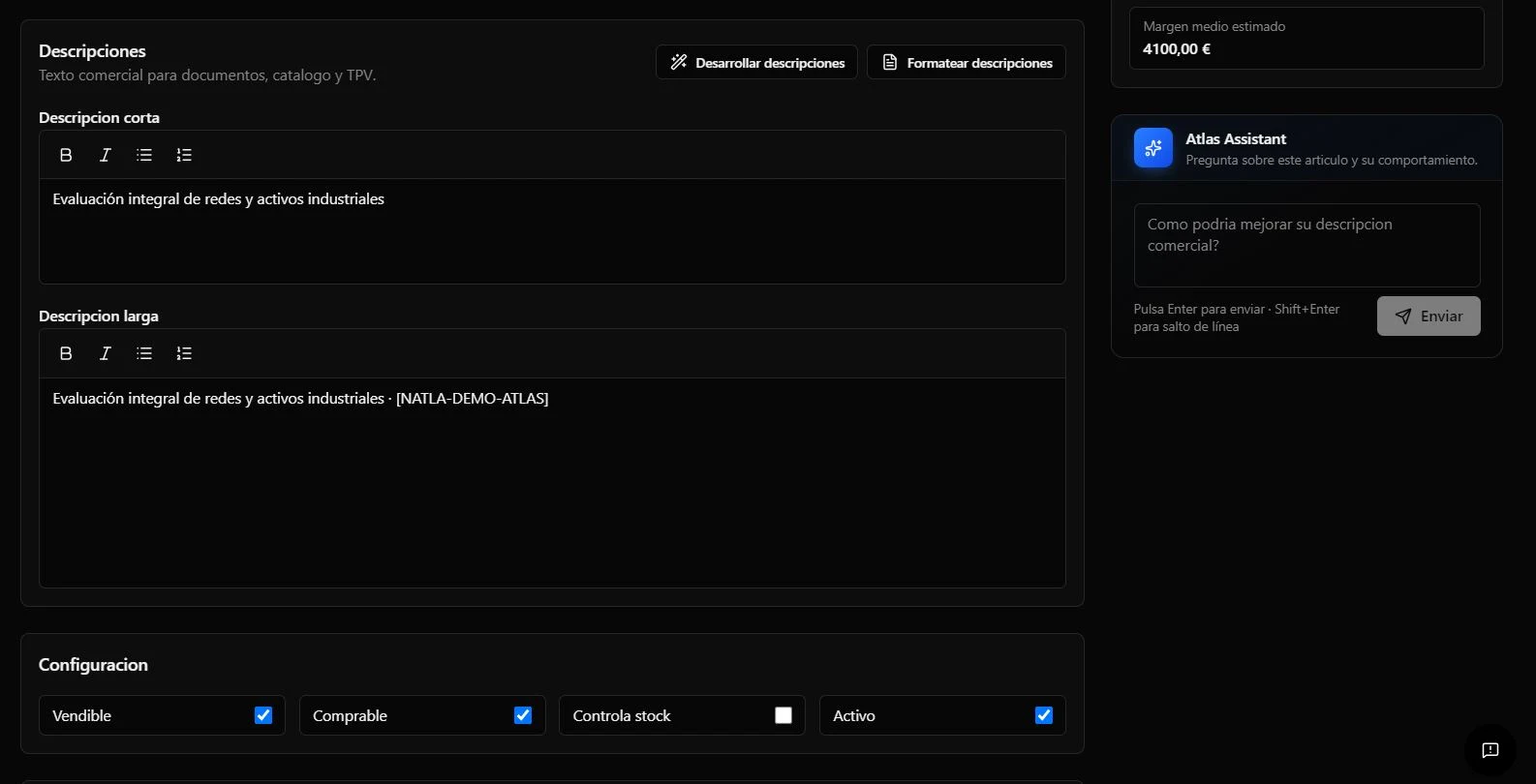Insert bullet list in Descripcion larga

(144, 353)
